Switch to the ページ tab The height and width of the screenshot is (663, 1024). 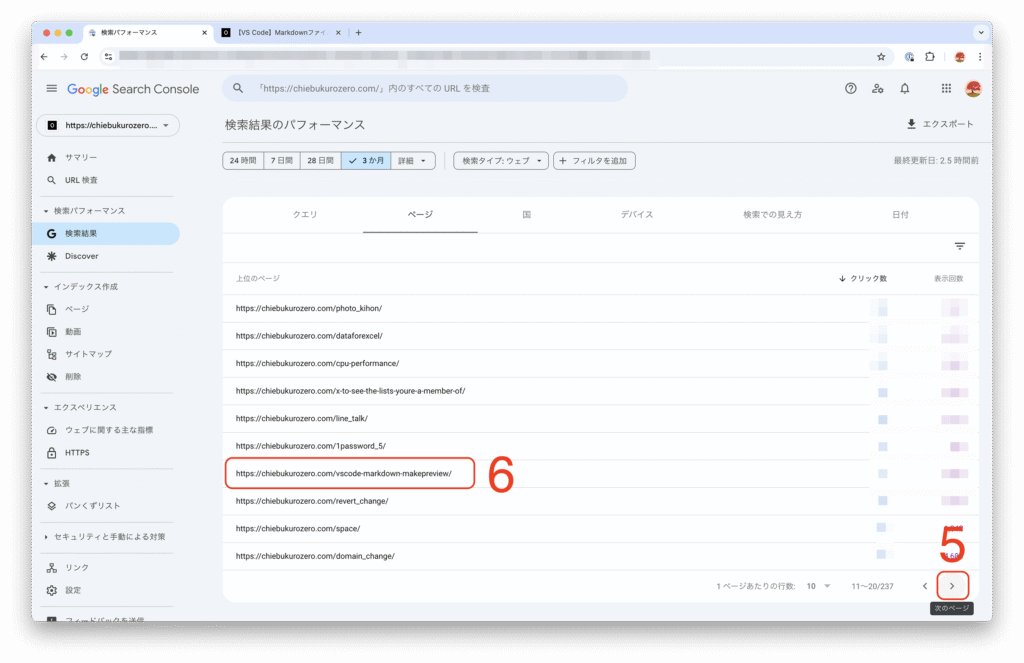420,215
